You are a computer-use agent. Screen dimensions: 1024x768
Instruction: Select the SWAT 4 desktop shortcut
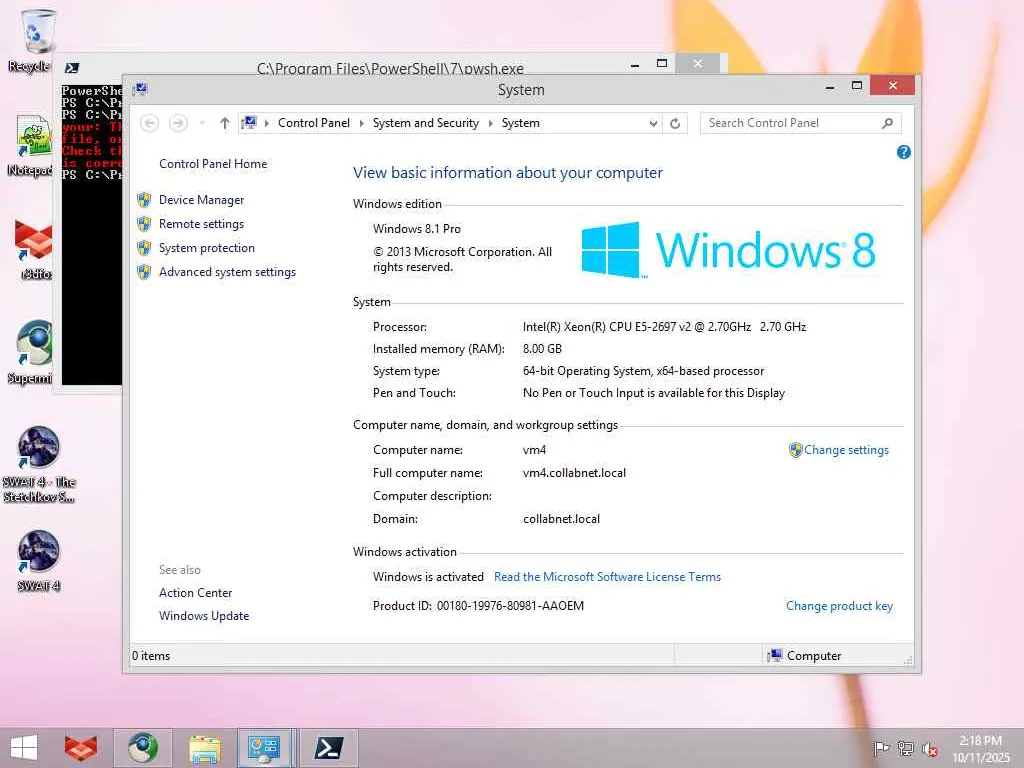point(38,561)
